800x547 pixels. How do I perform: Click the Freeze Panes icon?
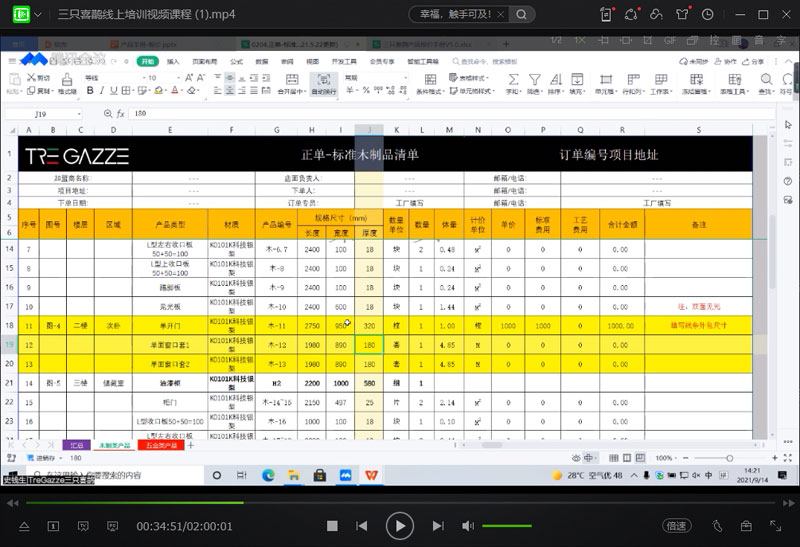tap(696, 79)
